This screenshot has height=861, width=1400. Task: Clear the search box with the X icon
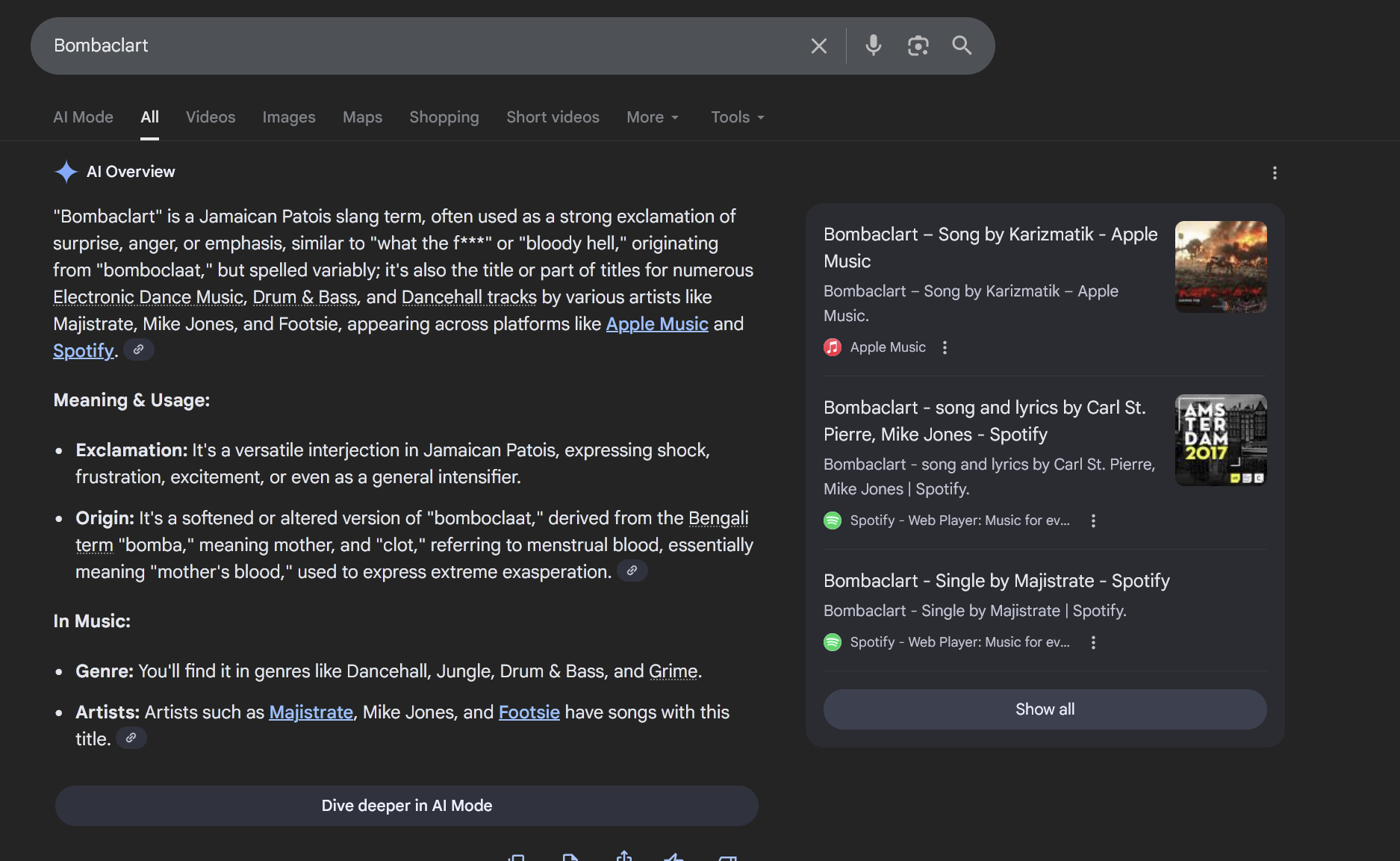[x=819, y=46]
